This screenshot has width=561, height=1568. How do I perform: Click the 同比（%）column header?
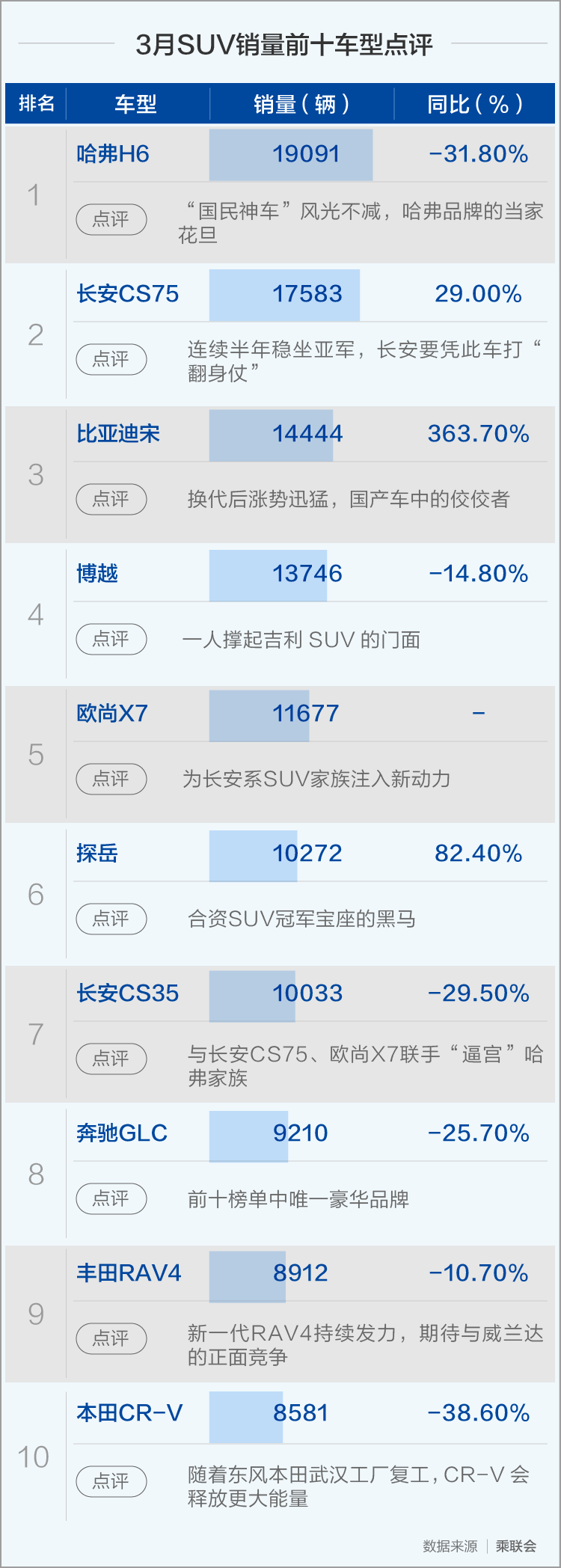[475, 103]
